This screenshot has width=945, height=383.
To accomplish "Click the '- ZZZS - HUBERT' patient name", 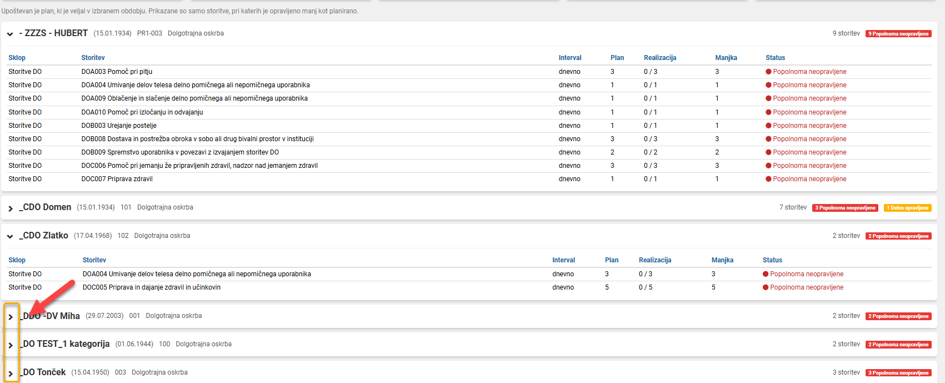I will pos(54,33).
